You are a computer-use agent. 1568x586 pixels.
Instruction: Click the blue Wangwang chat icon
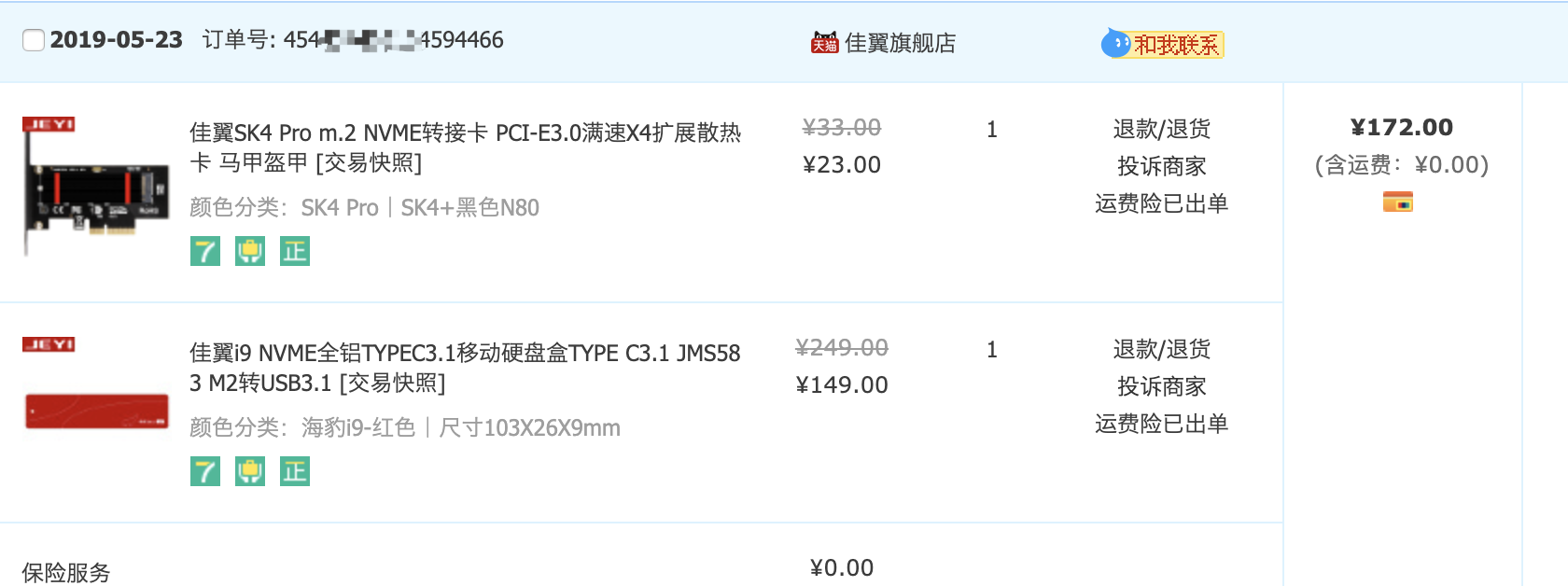point(1115,43)
